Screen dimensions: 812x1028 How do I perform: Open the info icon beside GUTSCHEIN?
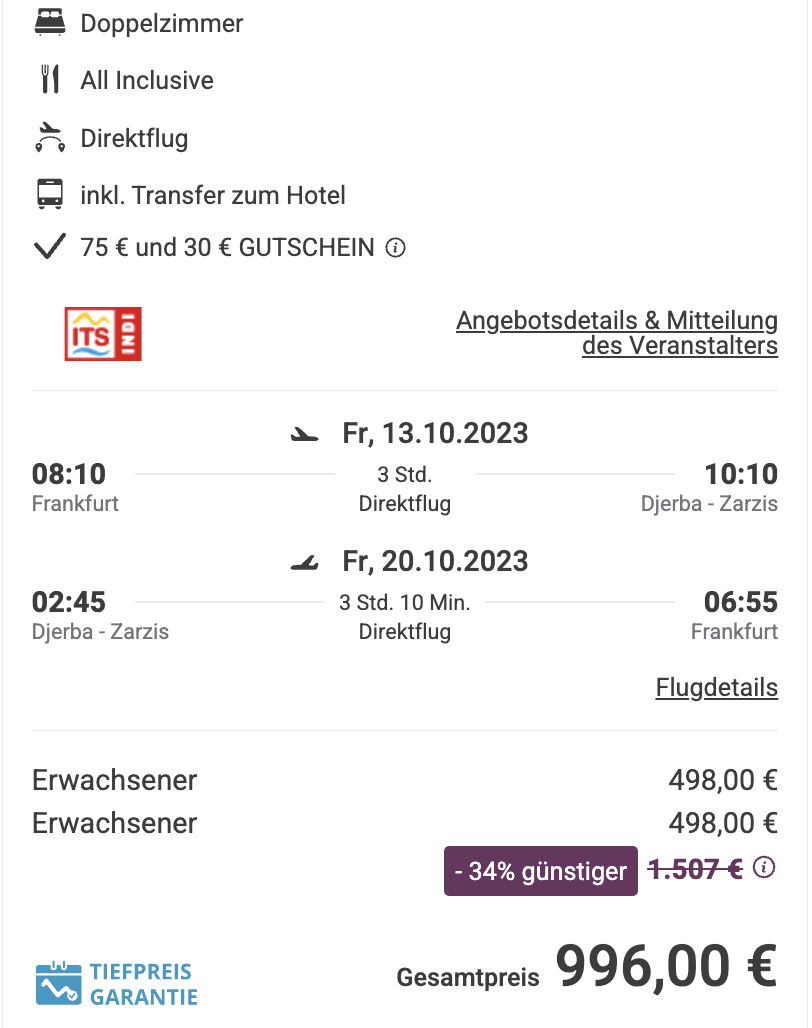click(395, 248)
